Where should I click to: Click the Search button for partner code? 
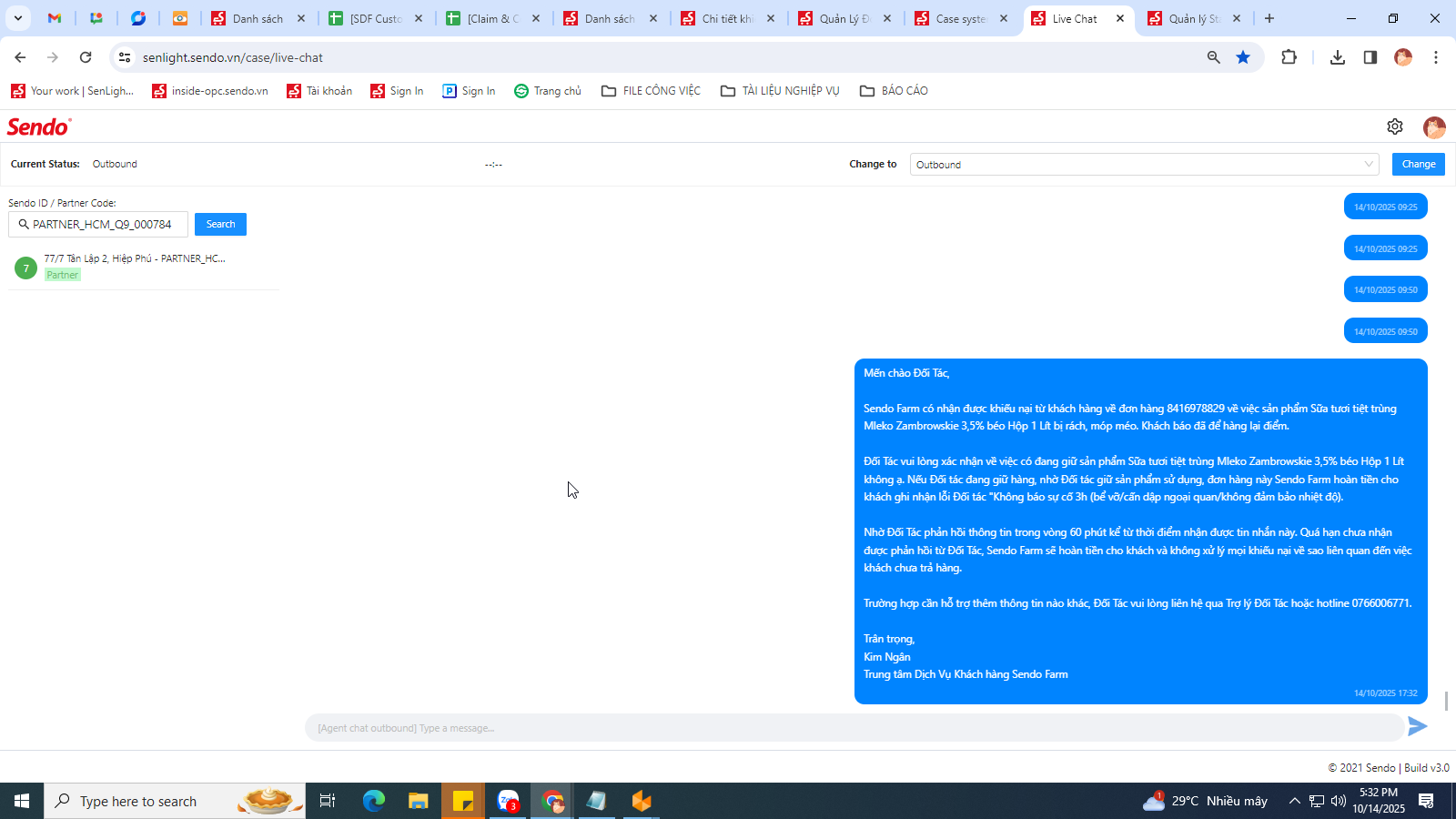click(220, 224)
